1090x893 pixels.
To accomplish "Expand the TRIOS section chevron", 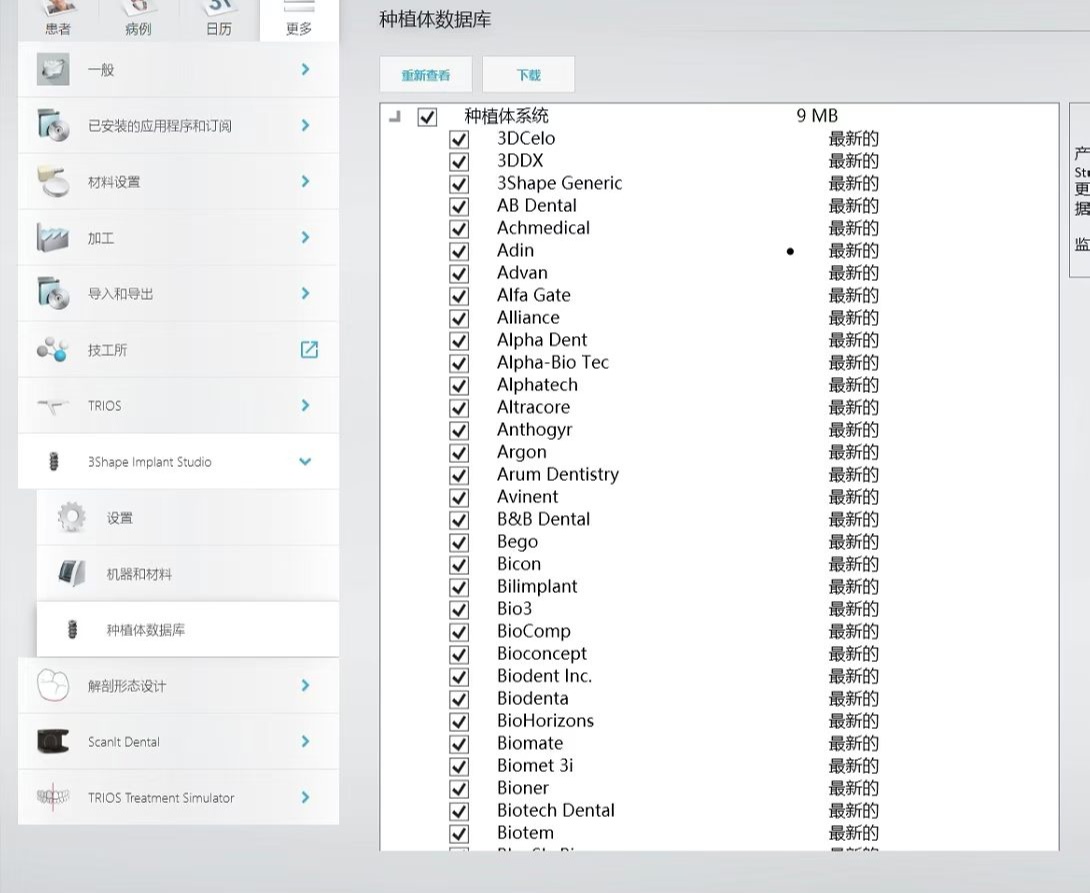I will click(x=305, y=405).
